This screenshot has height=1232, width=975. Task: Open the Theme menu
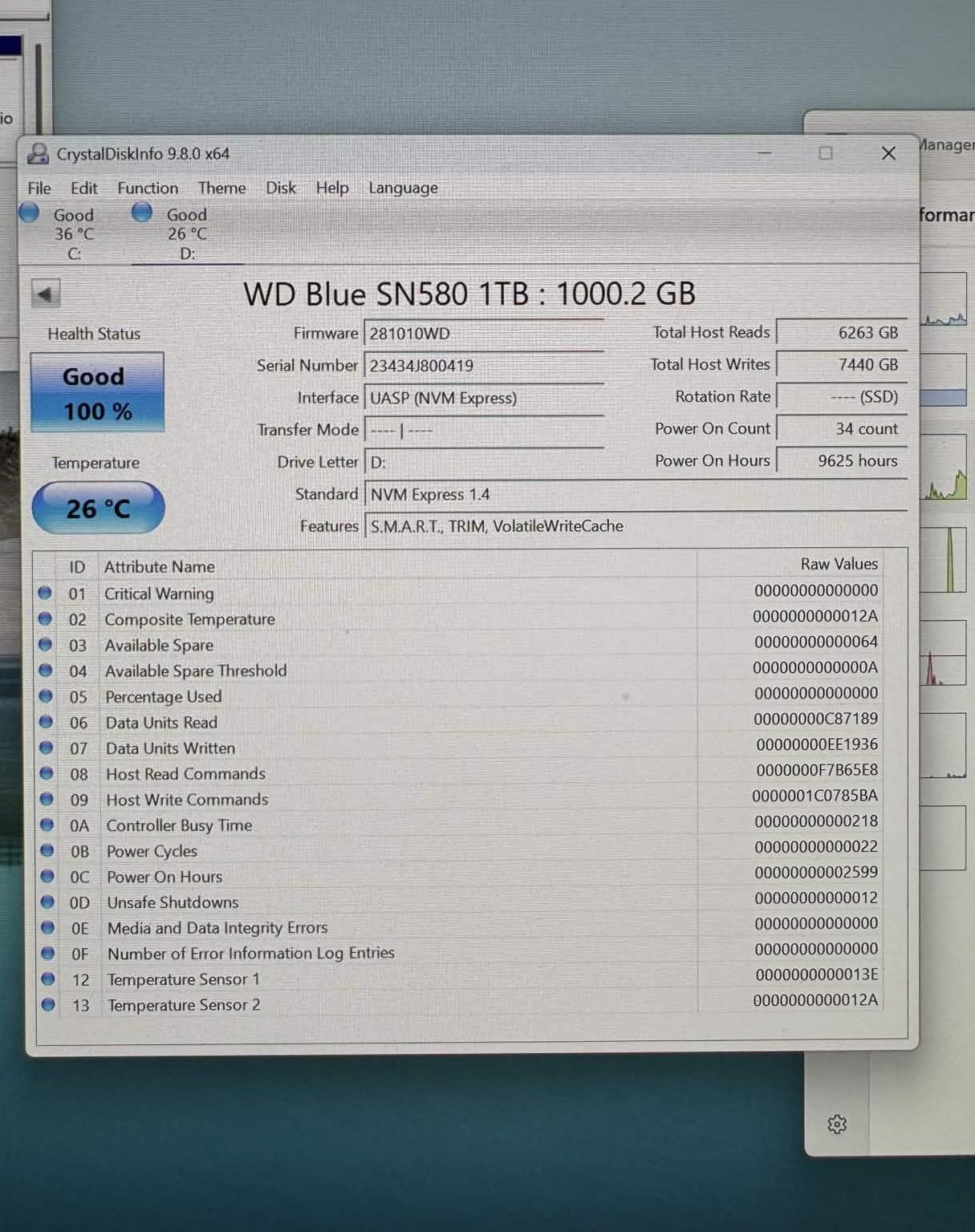pyautogui.click(x=221, y=188)
